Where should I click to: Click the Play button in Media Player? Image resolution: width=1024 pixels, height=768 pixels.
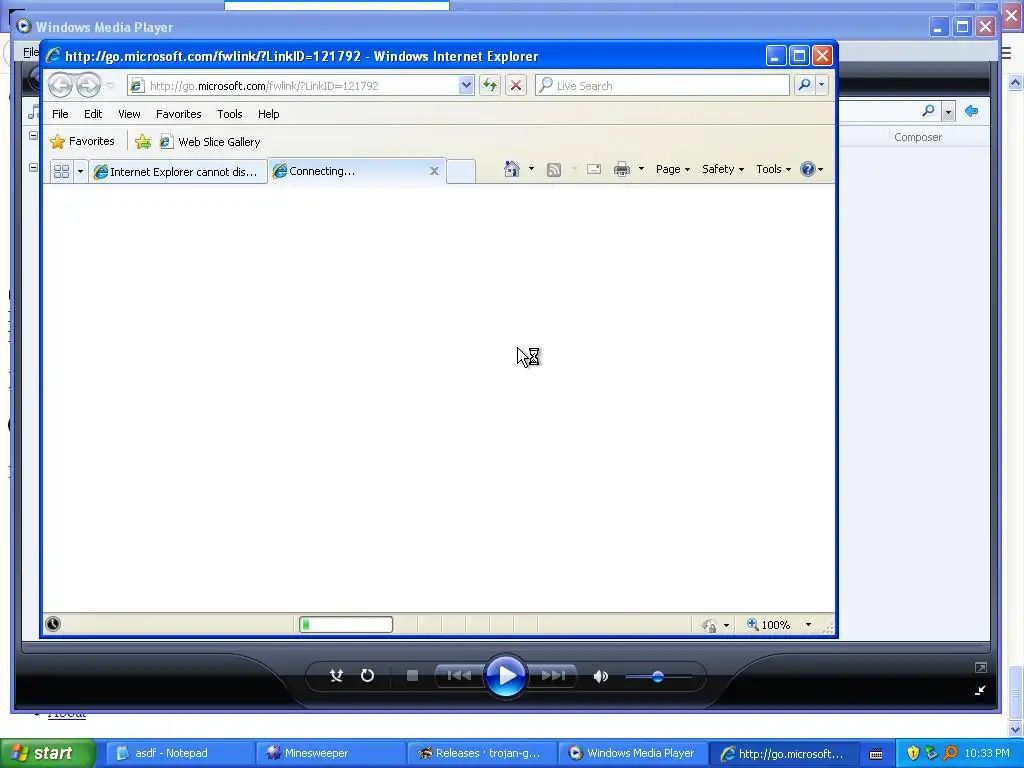pyautogui.click(x=506, y=676)
